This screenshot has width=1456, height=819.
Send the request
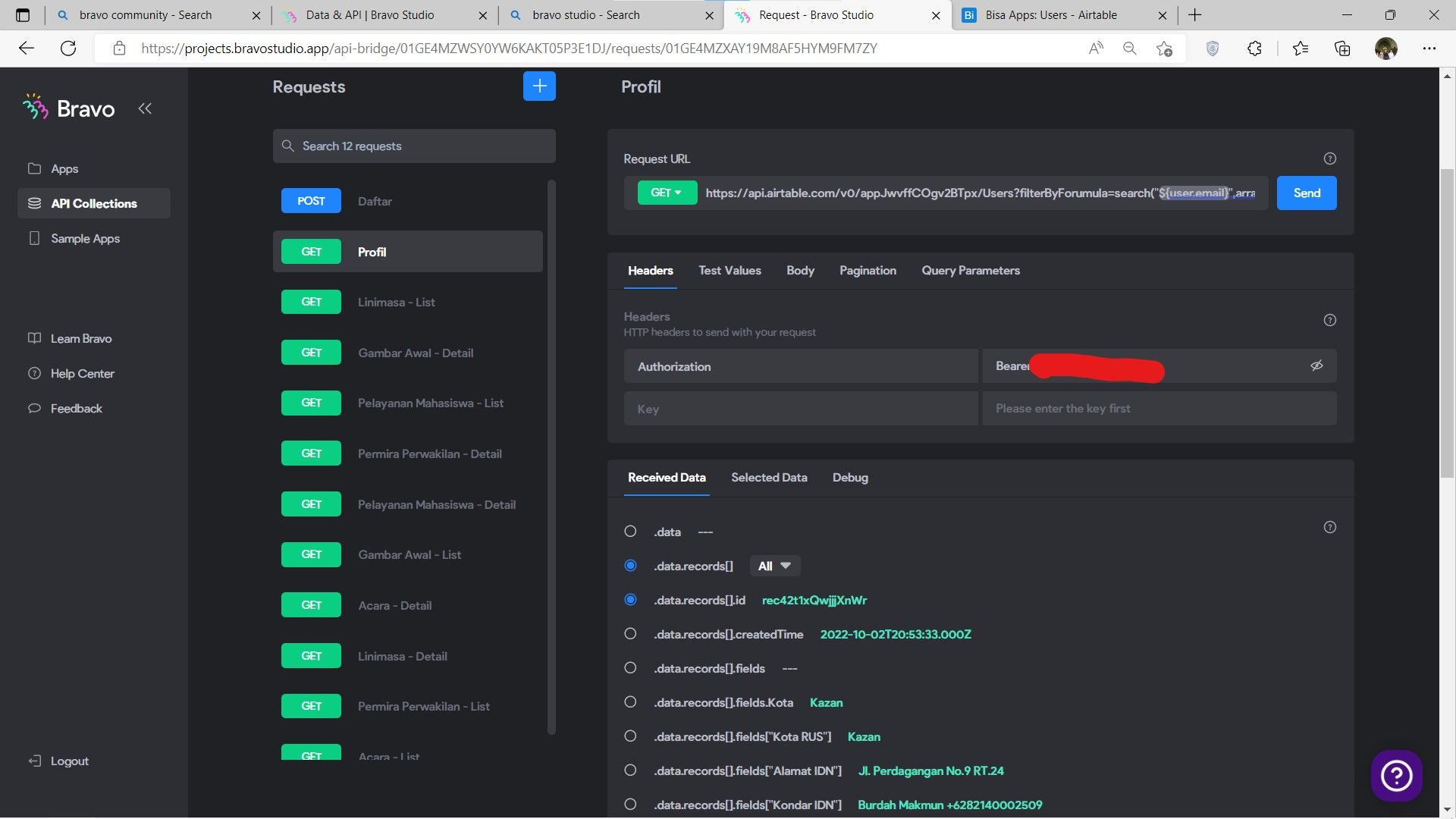point(1307,193)
